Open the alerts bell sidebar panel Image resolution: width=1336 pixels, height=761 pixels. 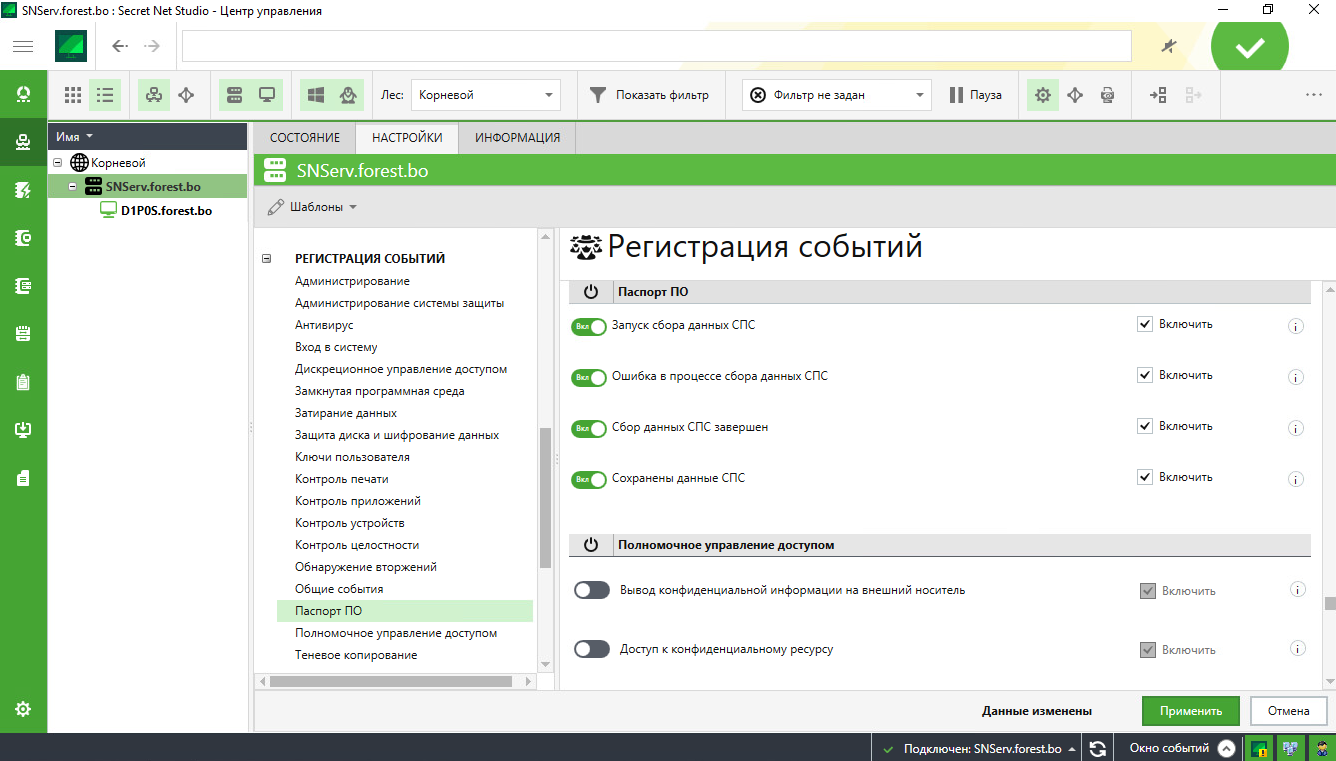pyautogui.click(x=23, y=95)
